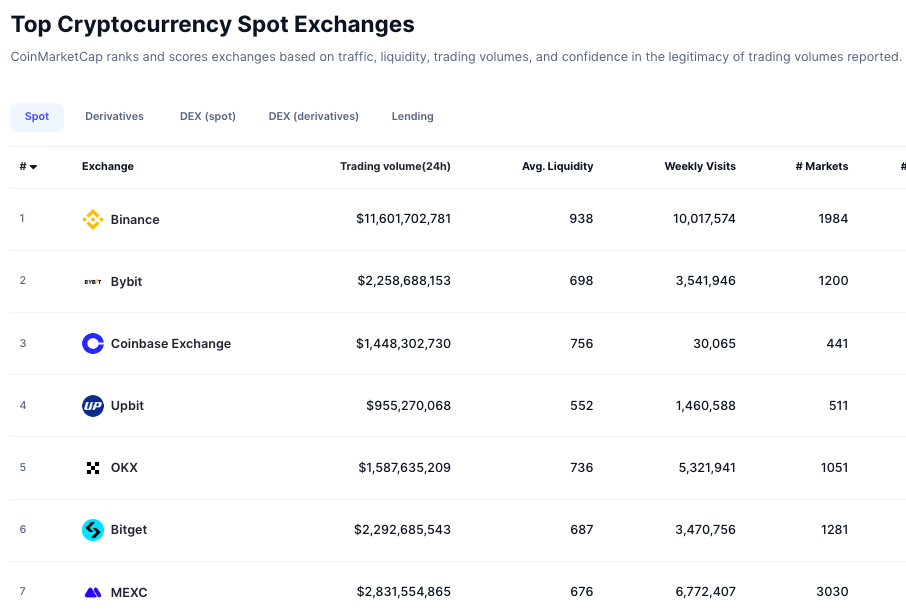Click OKX liquidity value 736
The image size is (906, 614).
pos(582,467)
